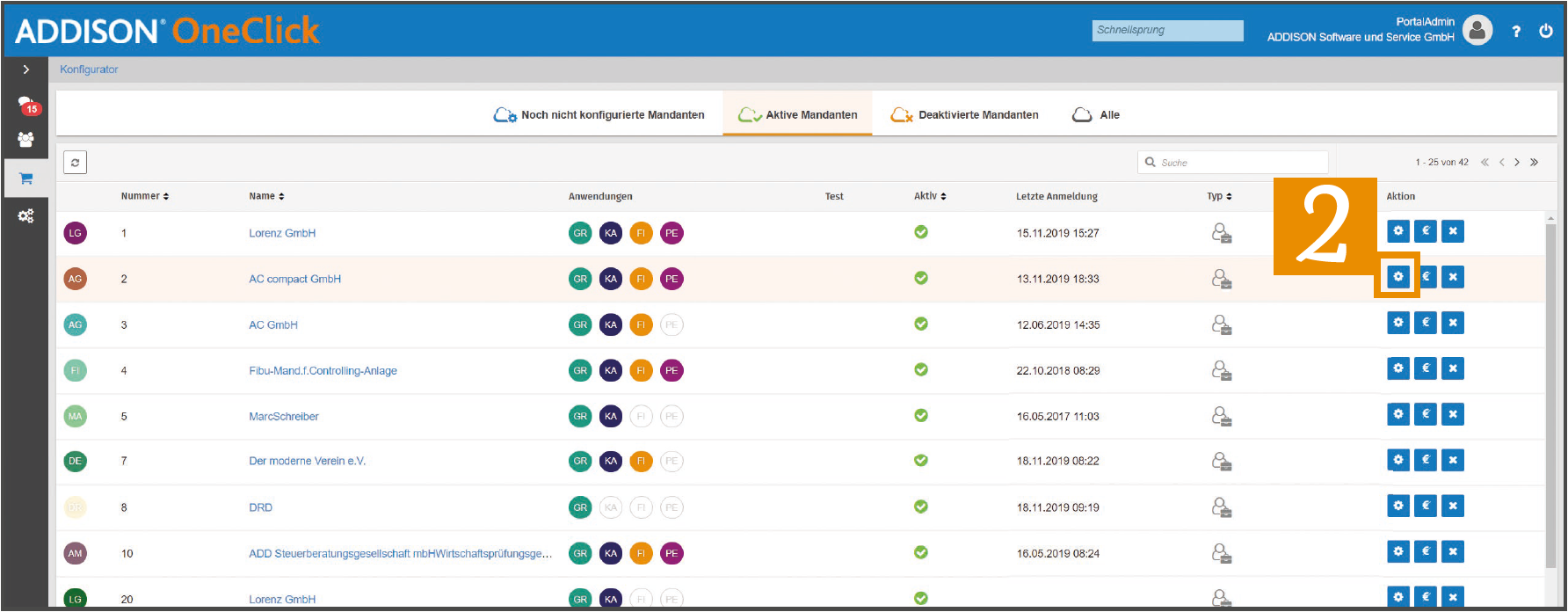1568x612 pixels.
Task: Open notifications with 15 badge
Action: pyautogui.click(x=29, y=106)
